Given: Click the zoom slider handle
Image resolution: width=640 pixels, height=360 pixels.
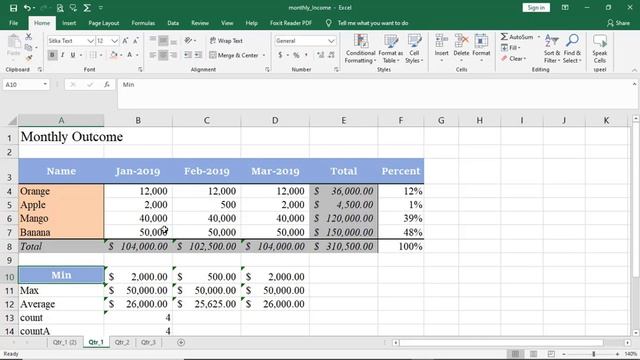Looking at the screenshot, I should [593, 354].
